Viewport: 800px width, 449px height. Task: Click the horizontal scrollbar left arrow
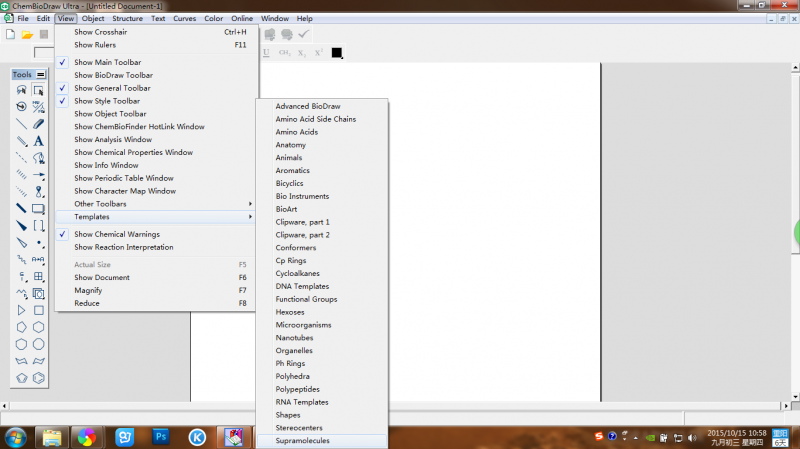tap(5, 406)
